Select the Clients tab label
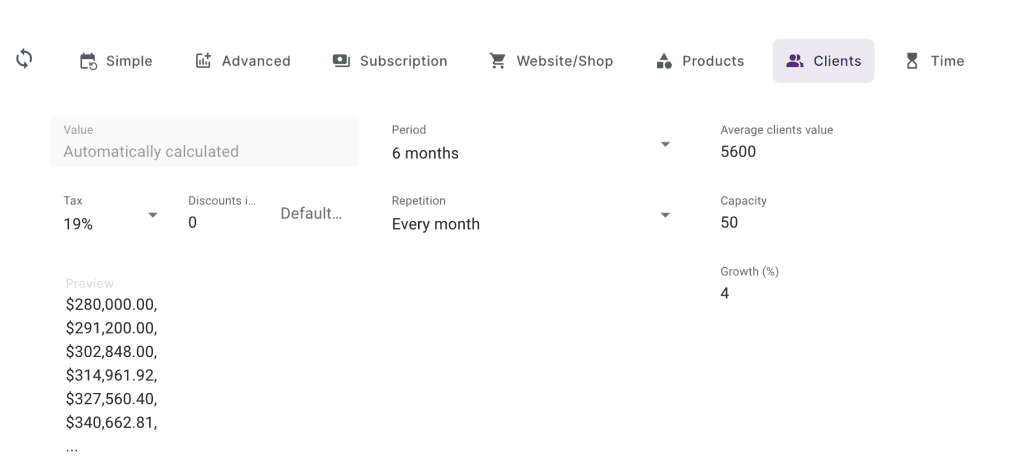 837,61
